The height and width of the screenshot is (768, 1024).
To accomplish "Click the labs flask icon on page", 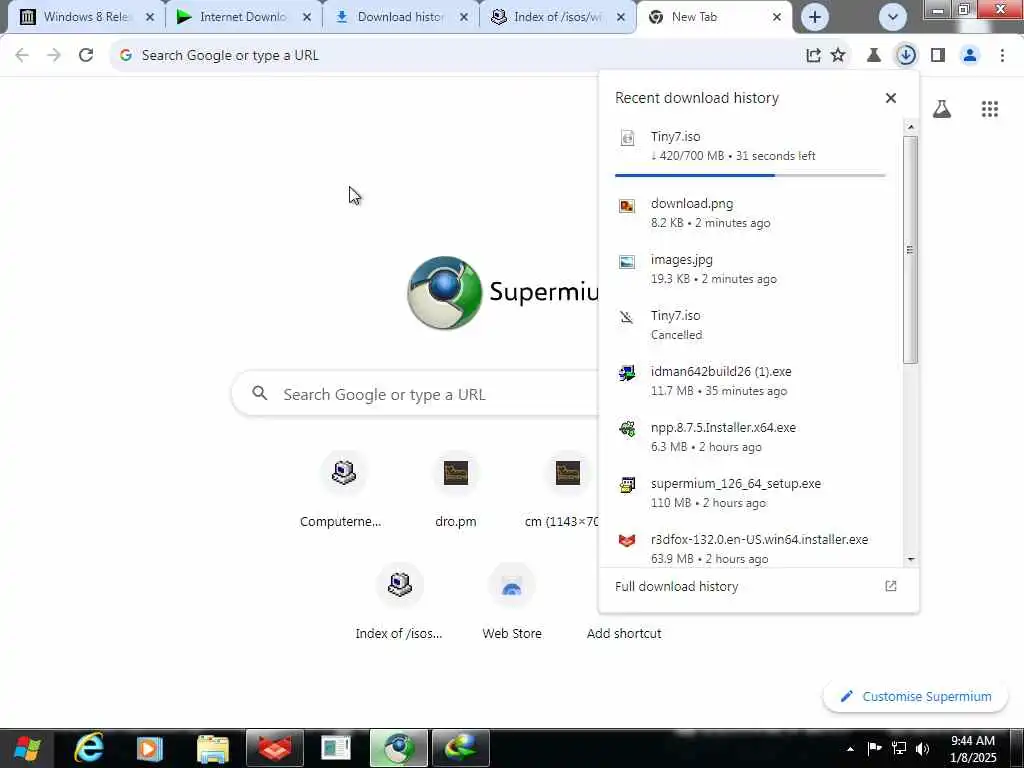I will (942, 109).
